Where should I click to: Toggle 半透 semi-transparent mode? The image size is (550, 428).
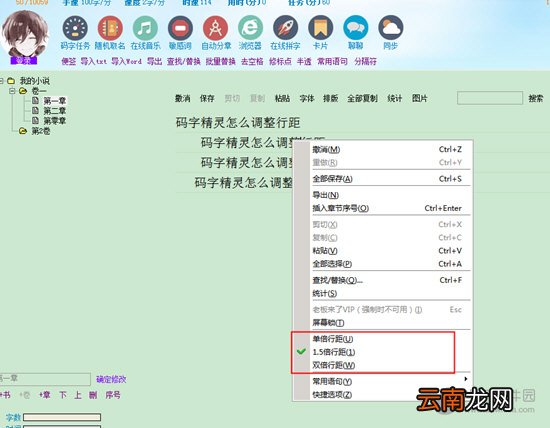tap(304, 61)
